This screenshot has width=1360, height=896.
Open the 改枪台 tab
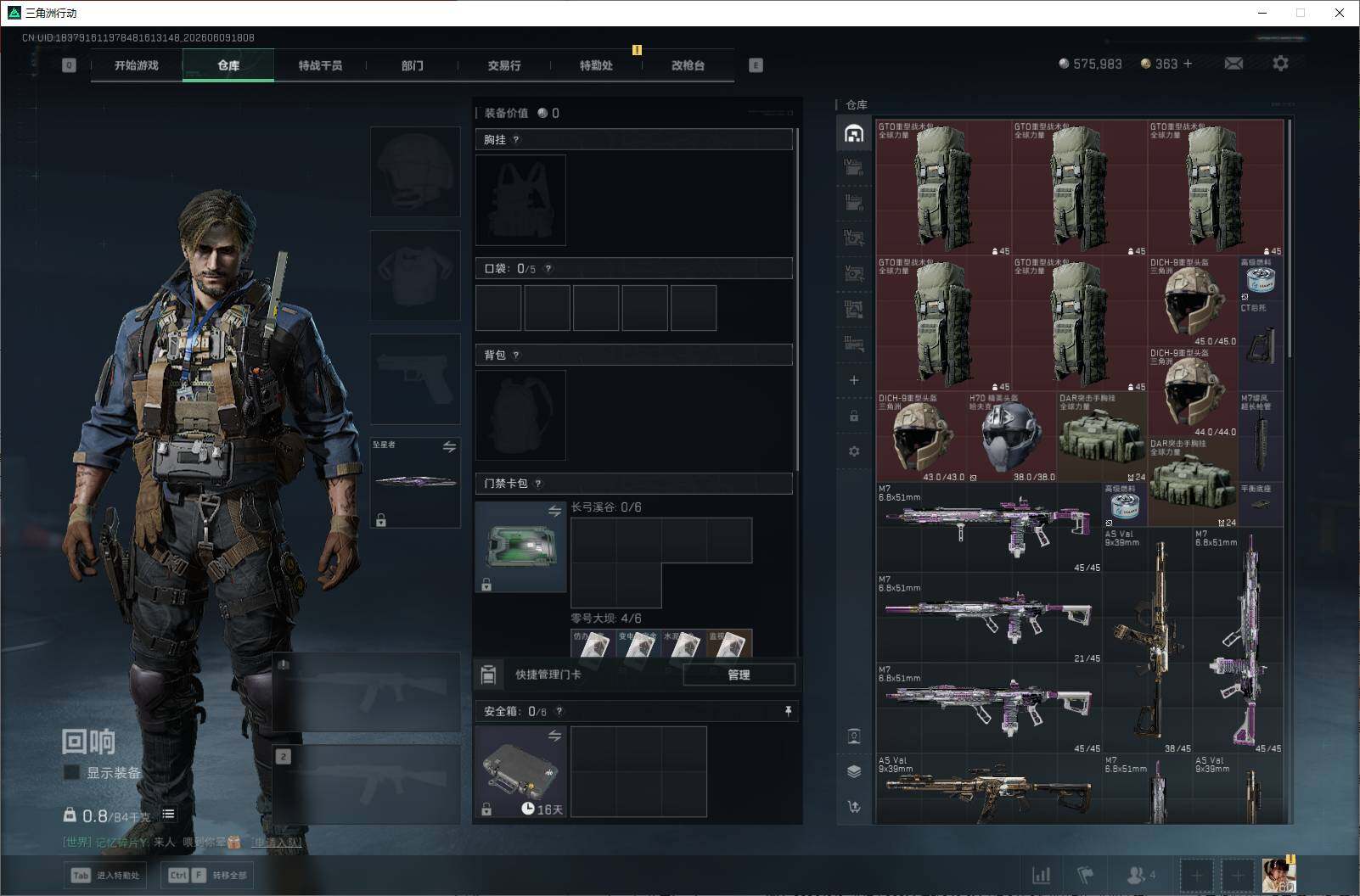pyautogui.click(x=688, y=65)
